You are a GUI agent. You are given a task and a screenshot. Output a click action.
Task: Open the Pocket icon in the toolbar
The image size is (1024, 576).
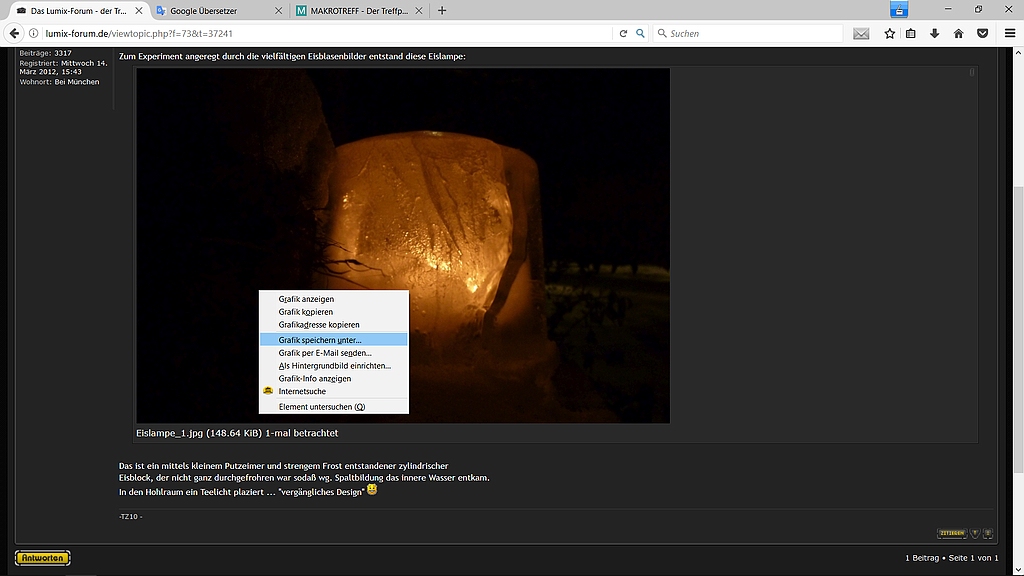(982, 32)
